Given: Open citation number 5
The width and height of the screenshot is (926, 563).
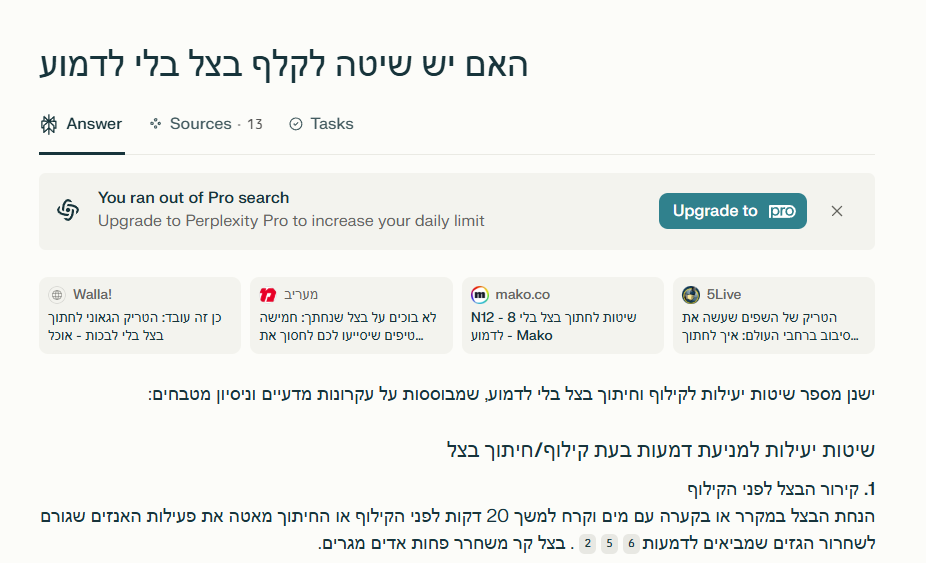Looking at the screenshot, I should (x=609, y=544).
